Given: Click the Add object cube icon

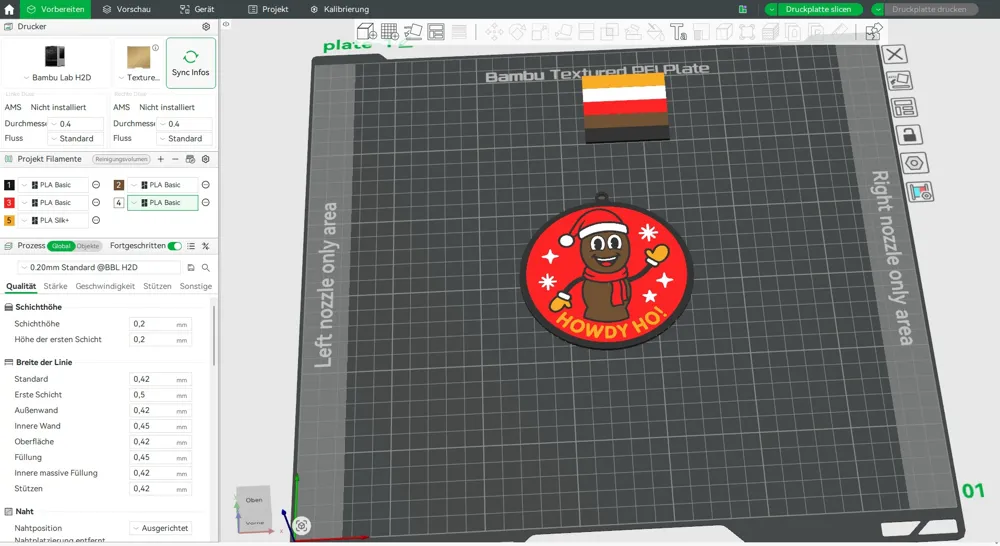Looking at the screenshot, I should point(366,31).
